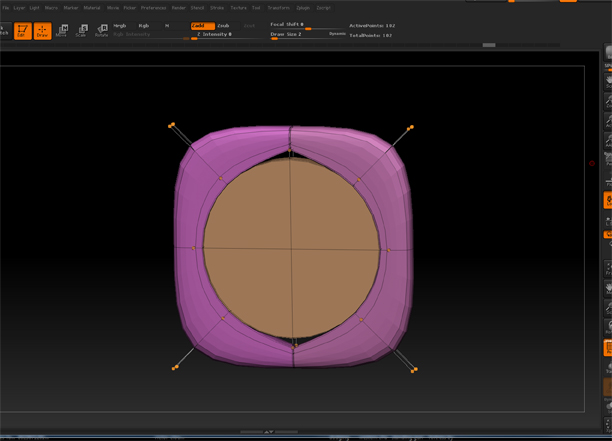This screenshot has width=612, height=441.
Task: Open the Macro menu
Action: point(51,8)
